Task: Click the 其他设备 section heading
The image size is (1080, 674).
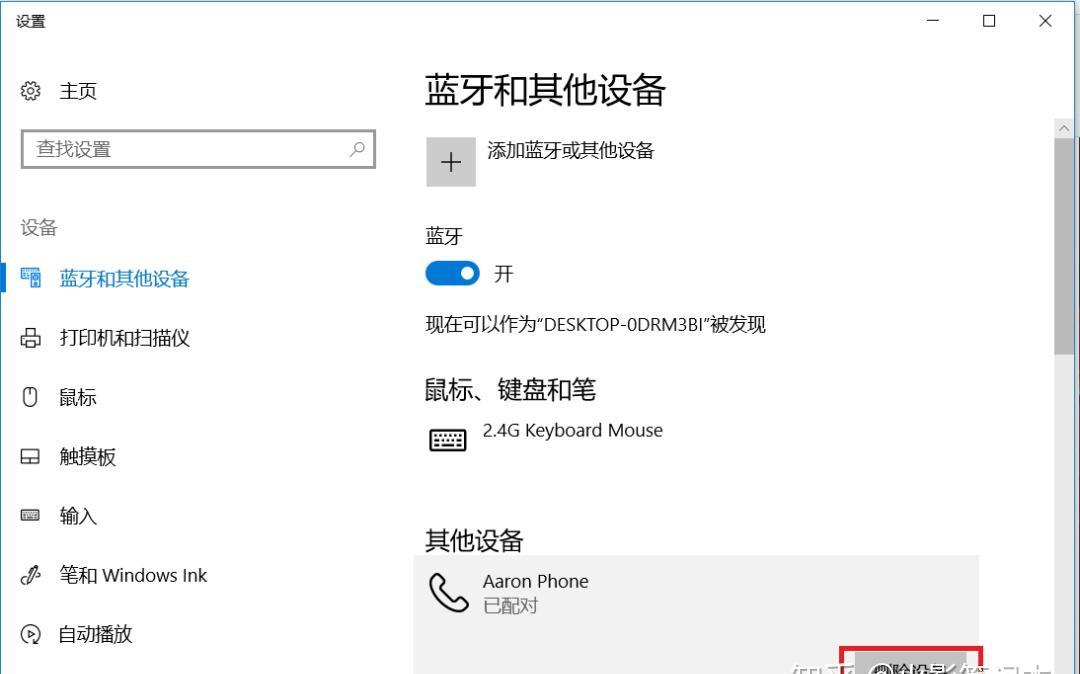Action: (474, 540)
